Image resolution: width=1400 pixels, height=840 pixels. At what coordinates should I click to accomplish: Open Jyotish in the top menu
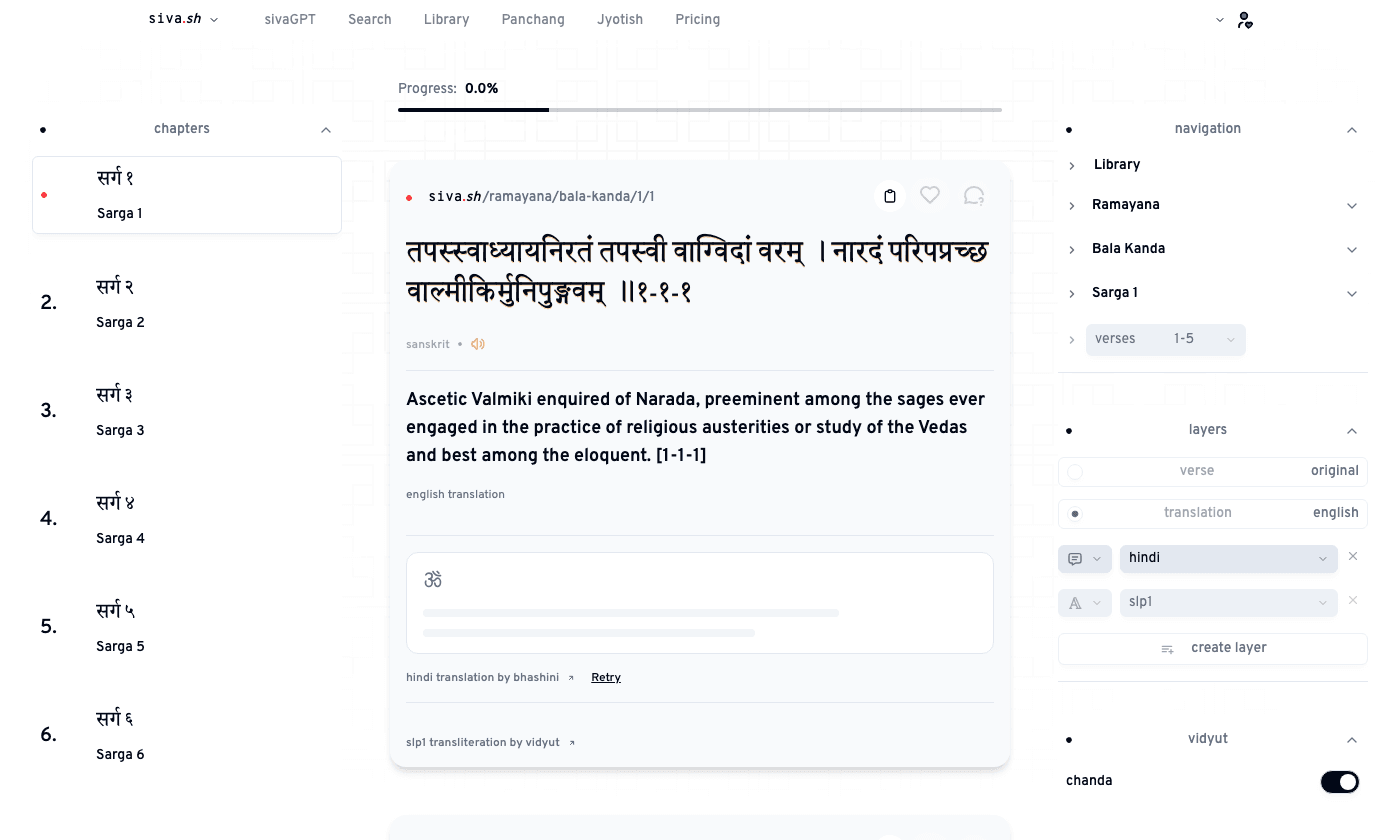[620, 20]
